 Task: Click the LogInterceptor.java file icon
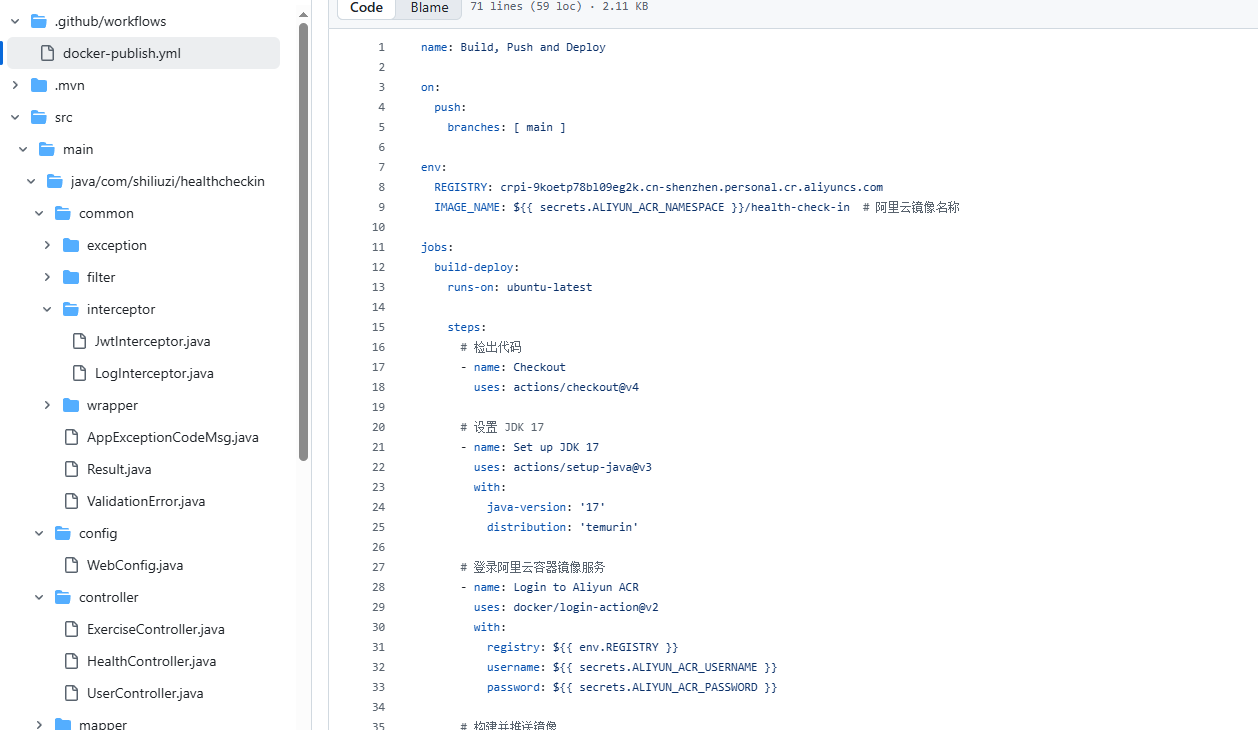point(79,373)
